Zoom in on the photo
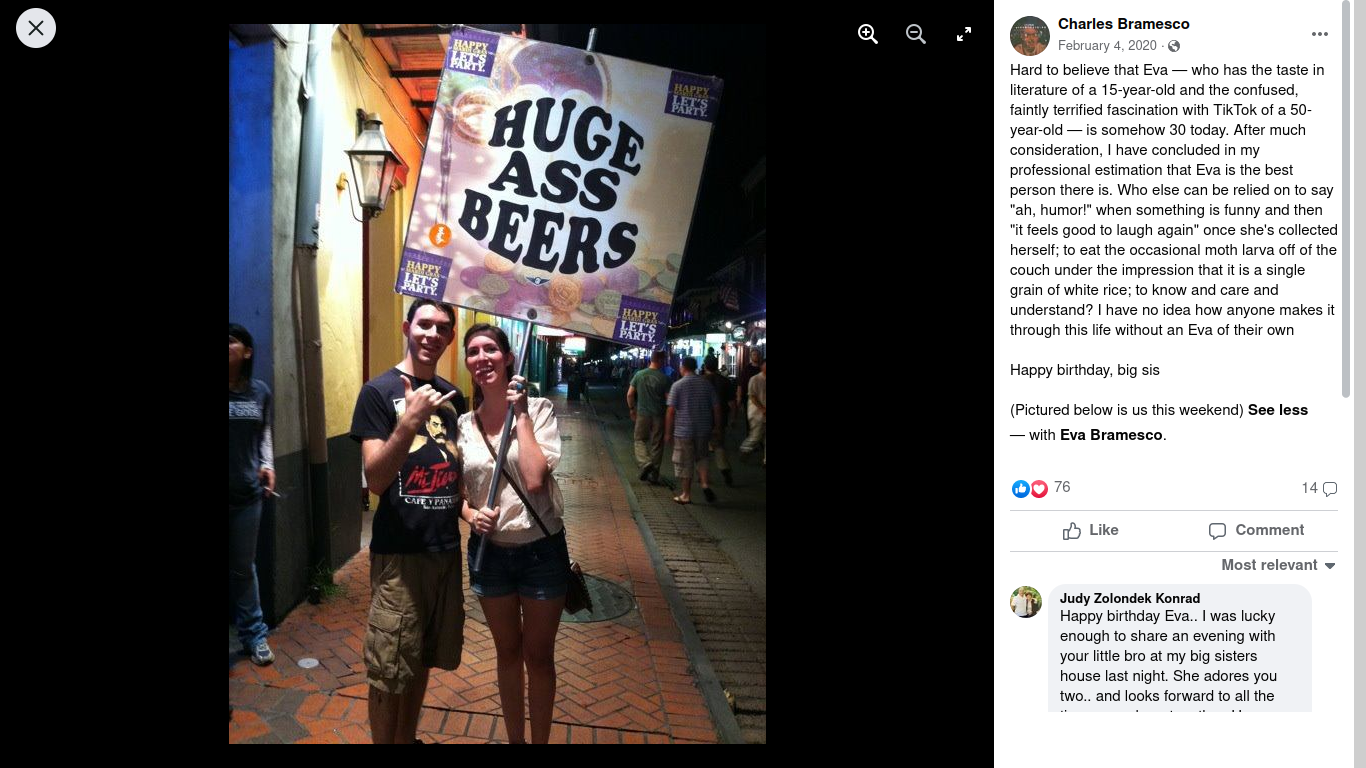The width and height of the screenshot is (1366, 768). [868, 34]
